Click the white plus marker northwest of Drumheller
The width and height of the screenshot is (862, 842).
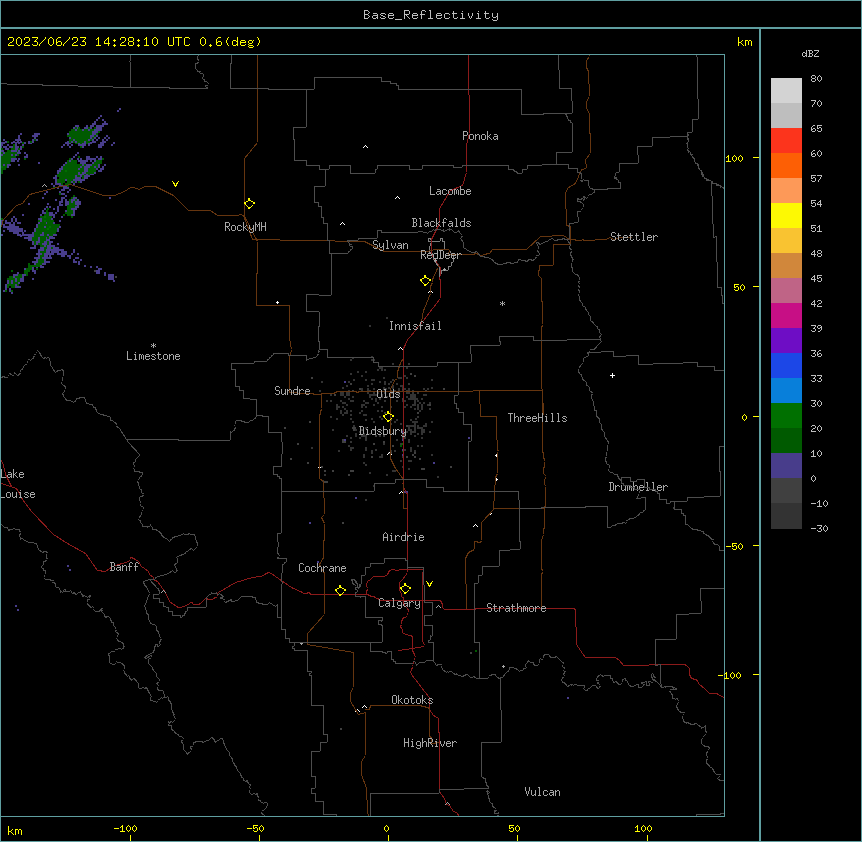(x=612, y=375)
